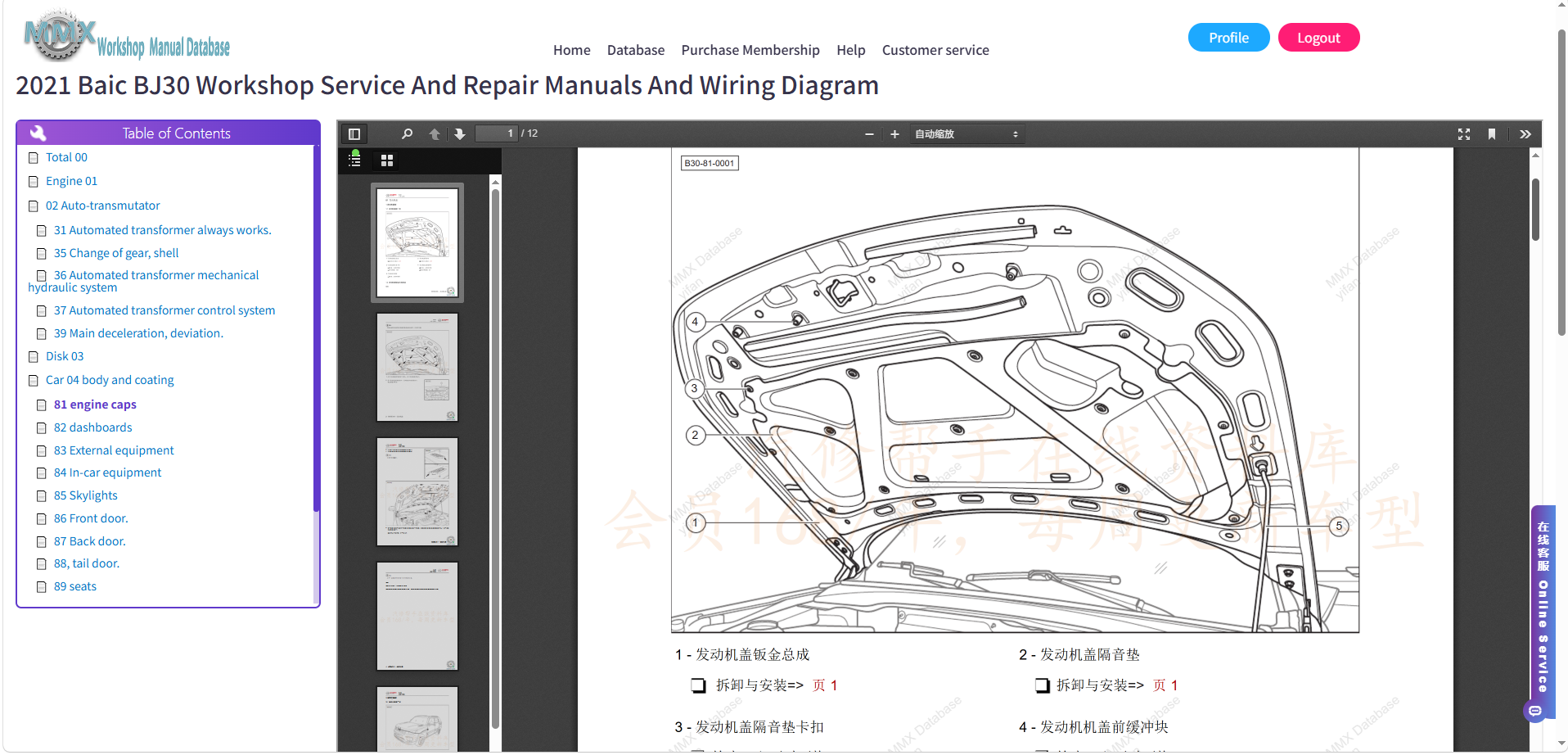This screenshot has height=755, width=1568.
Task: Collapse Car 04 body and coating section
Action: pos(110,380)
